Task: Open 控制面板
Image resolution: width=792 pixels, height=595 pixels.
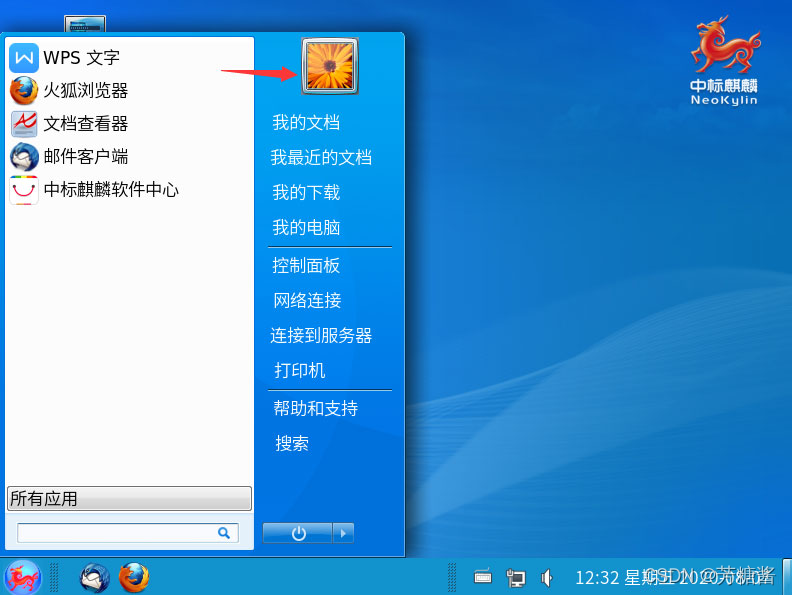Action: [x=306, y=266]
